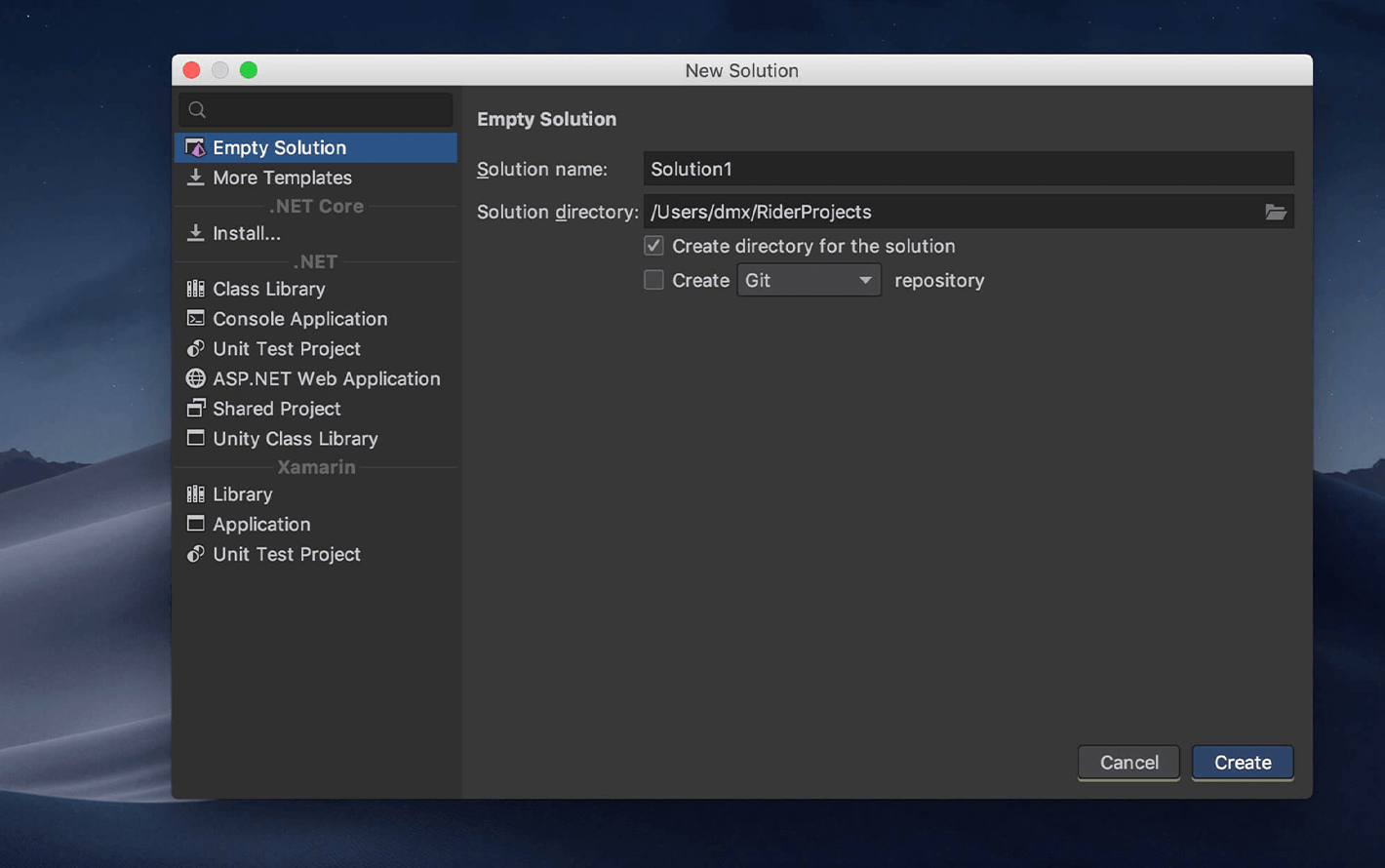Open the Git repository type dropdown
This screenshot has width=1385, height=868.
(809, 280)
